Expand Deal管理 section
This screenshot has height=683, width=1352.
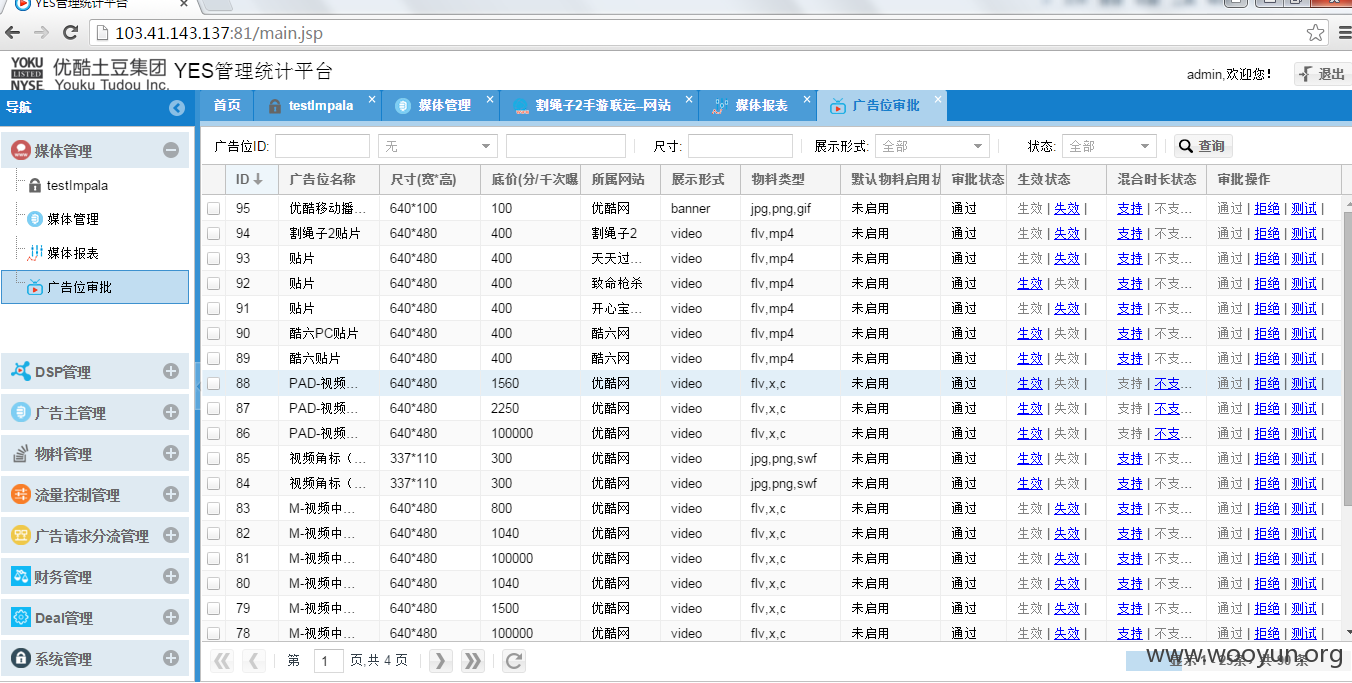click(171, 617)
